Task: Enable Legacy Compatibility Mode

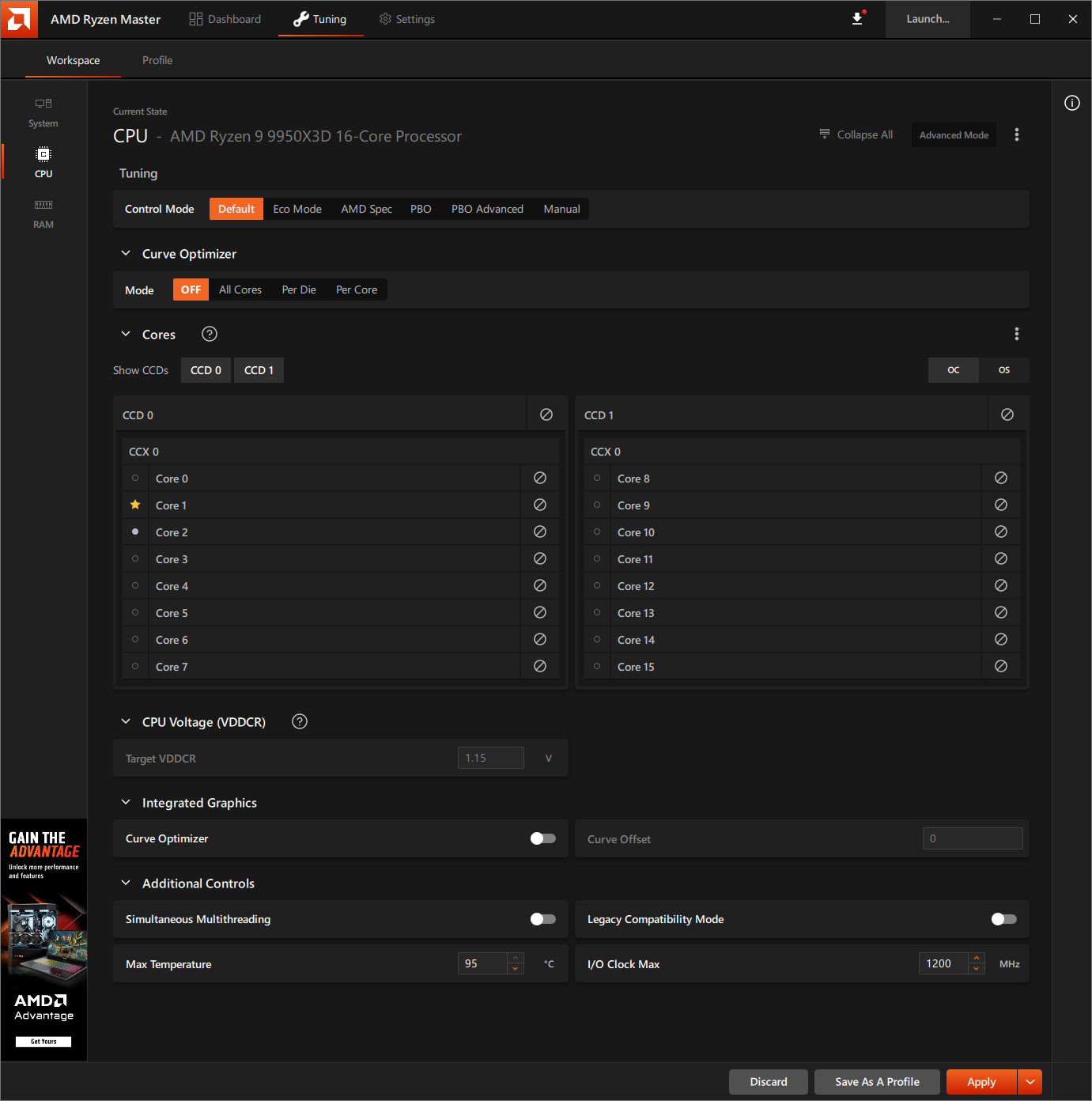Action: pyautogui.click(x=1003, y=919)
